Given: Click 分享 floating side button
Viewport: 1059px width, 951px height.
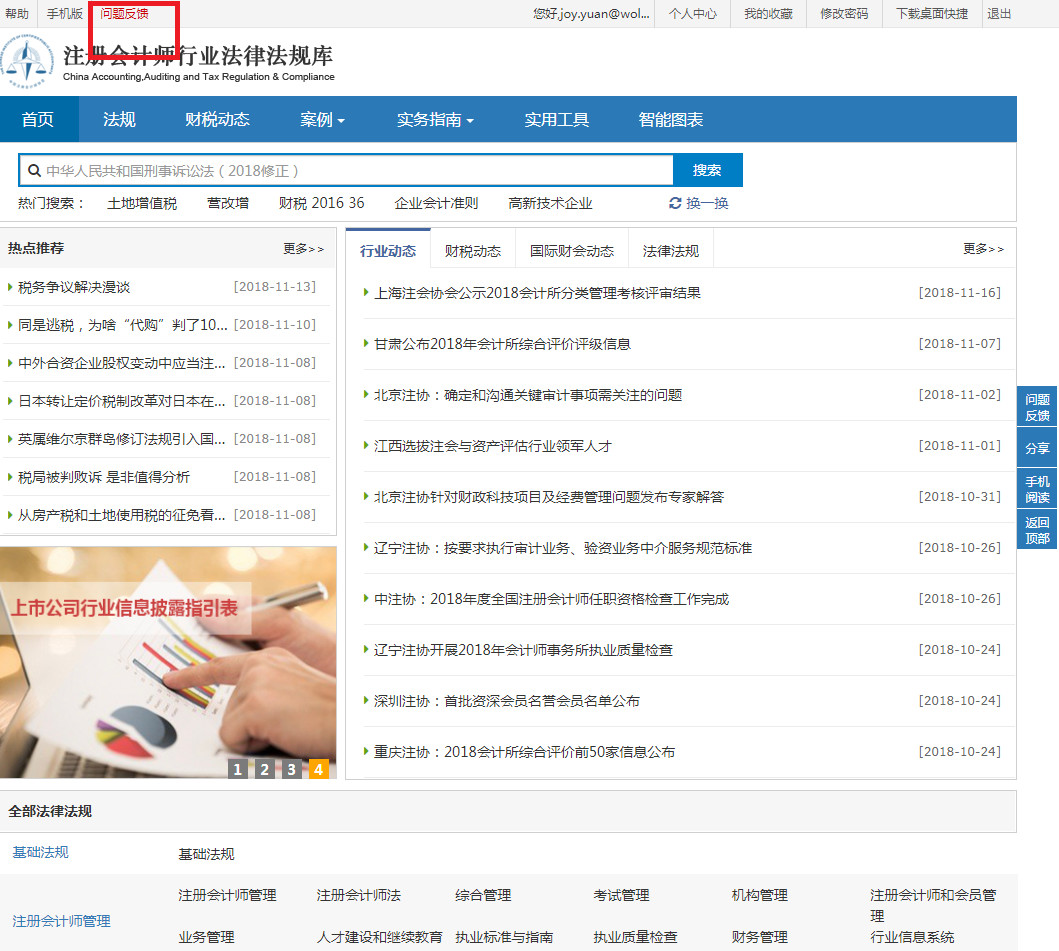Looking at the screenshot, I should 1037,449.
